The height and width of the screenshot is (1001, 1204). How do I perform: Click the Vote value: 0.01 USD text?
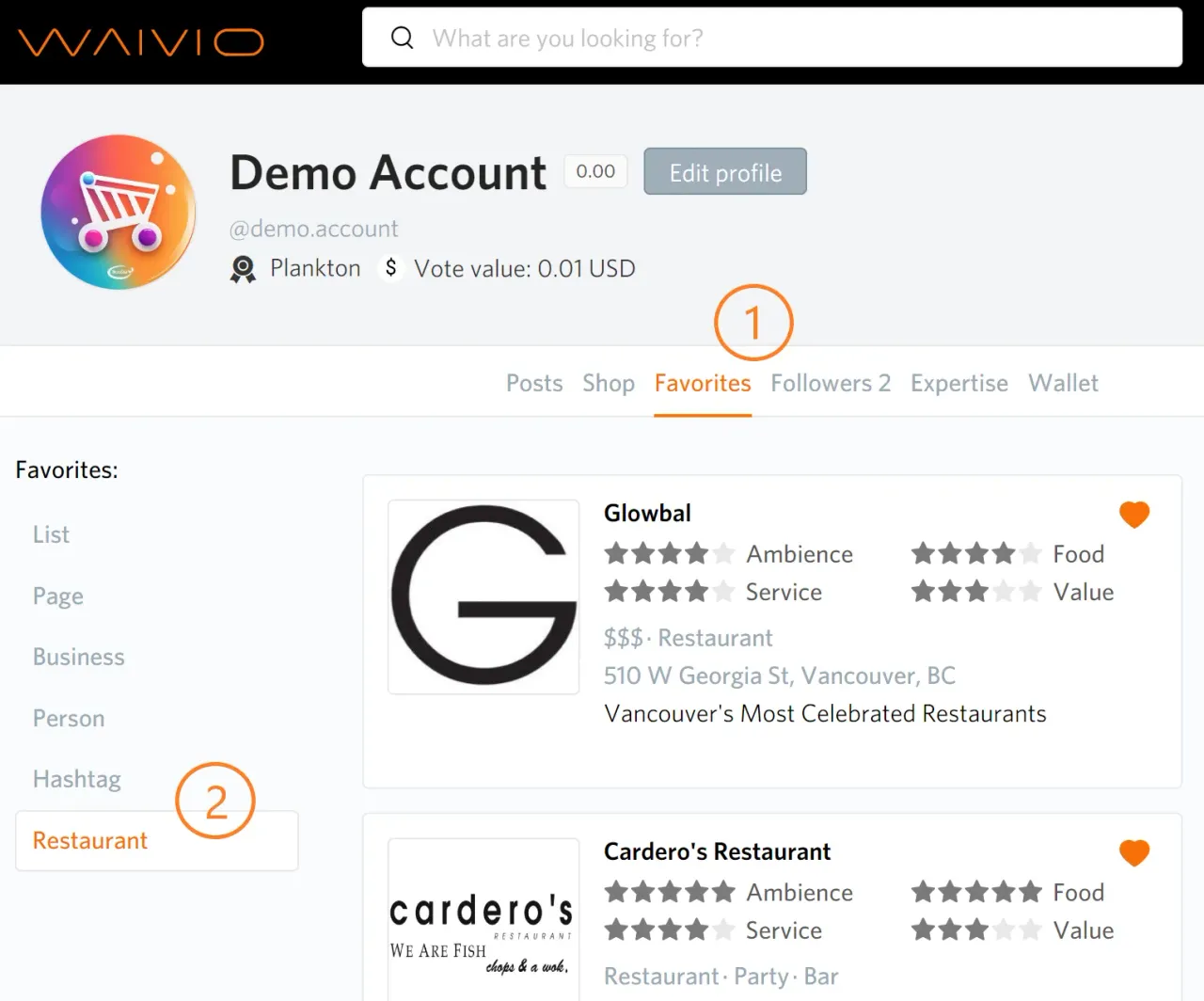click(525, 269)
